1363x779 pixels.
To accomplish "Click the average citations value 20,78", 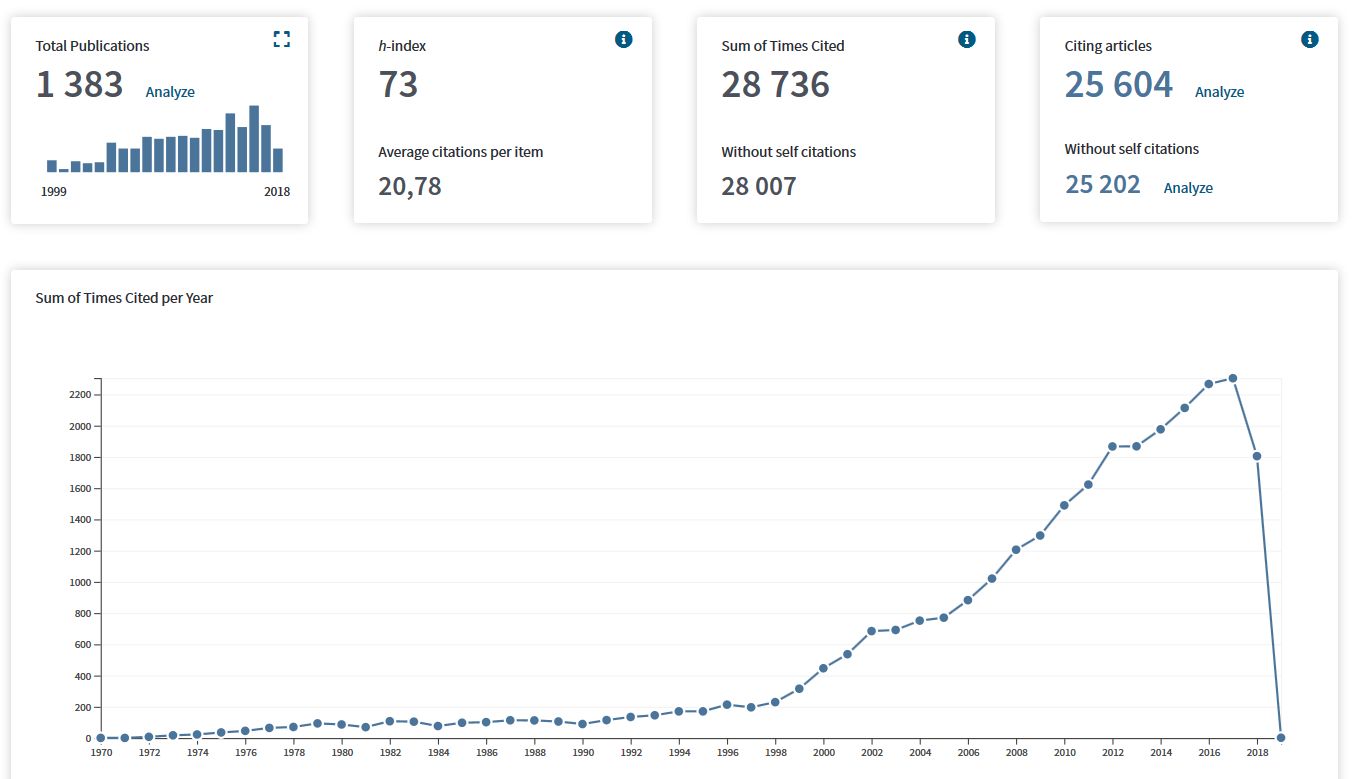I will [x=410, y=186].
